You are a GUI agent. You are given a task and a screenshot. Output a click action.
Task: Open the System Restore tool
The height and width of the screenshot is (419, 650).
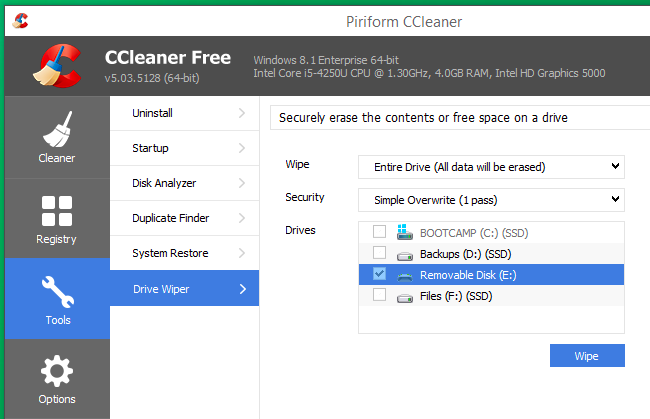pyautogui.click(x=184, y=253)
